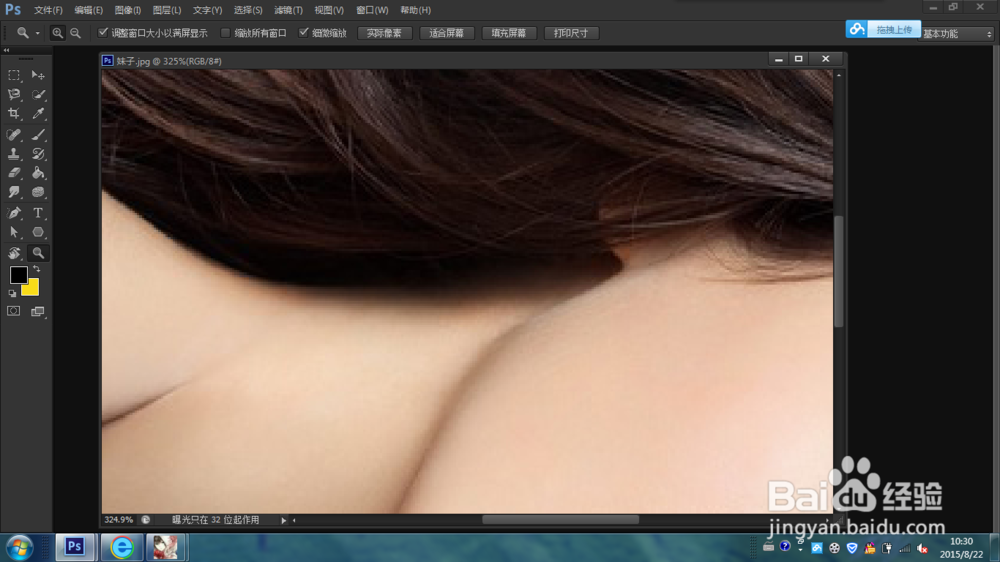
Task: Click the Photoshop taskbar button
Action: pos(75,547)
